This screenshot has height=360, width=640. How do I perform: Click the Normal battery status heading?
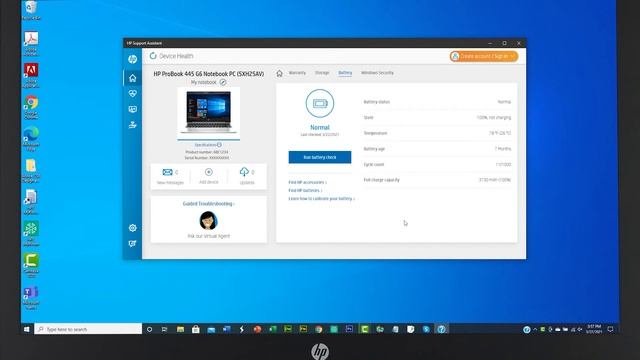[320, 127]
